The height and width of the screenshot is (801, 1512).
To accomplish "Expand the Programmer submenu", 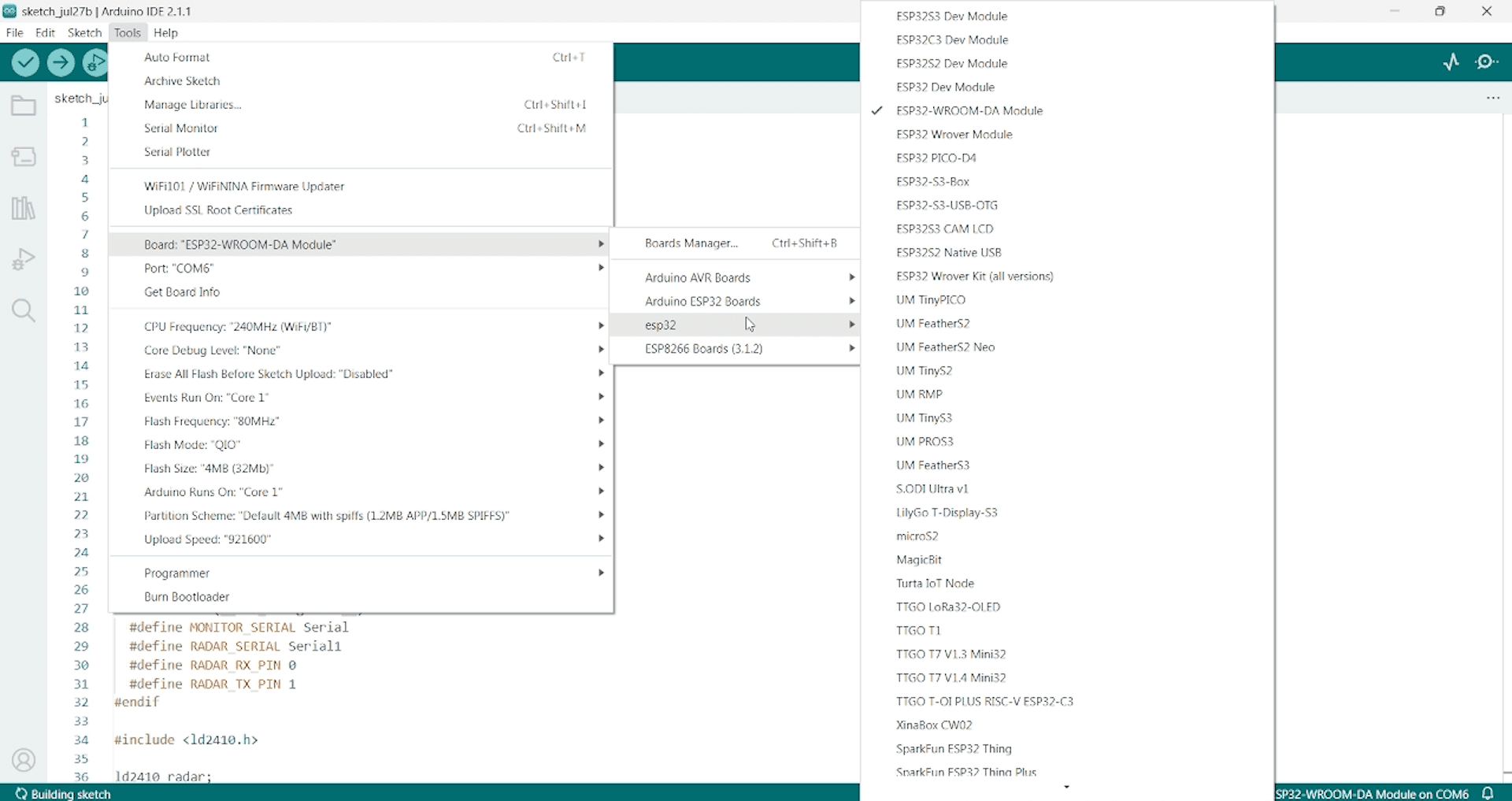I will pos(361,573).
